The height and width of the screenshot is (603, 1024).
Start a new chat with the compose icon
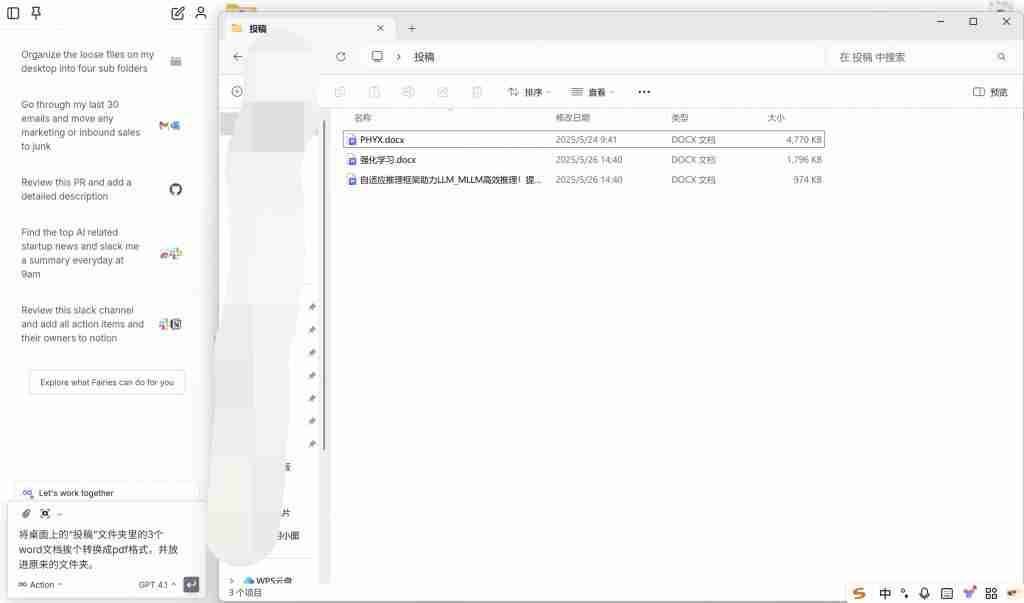coord(176,13)
